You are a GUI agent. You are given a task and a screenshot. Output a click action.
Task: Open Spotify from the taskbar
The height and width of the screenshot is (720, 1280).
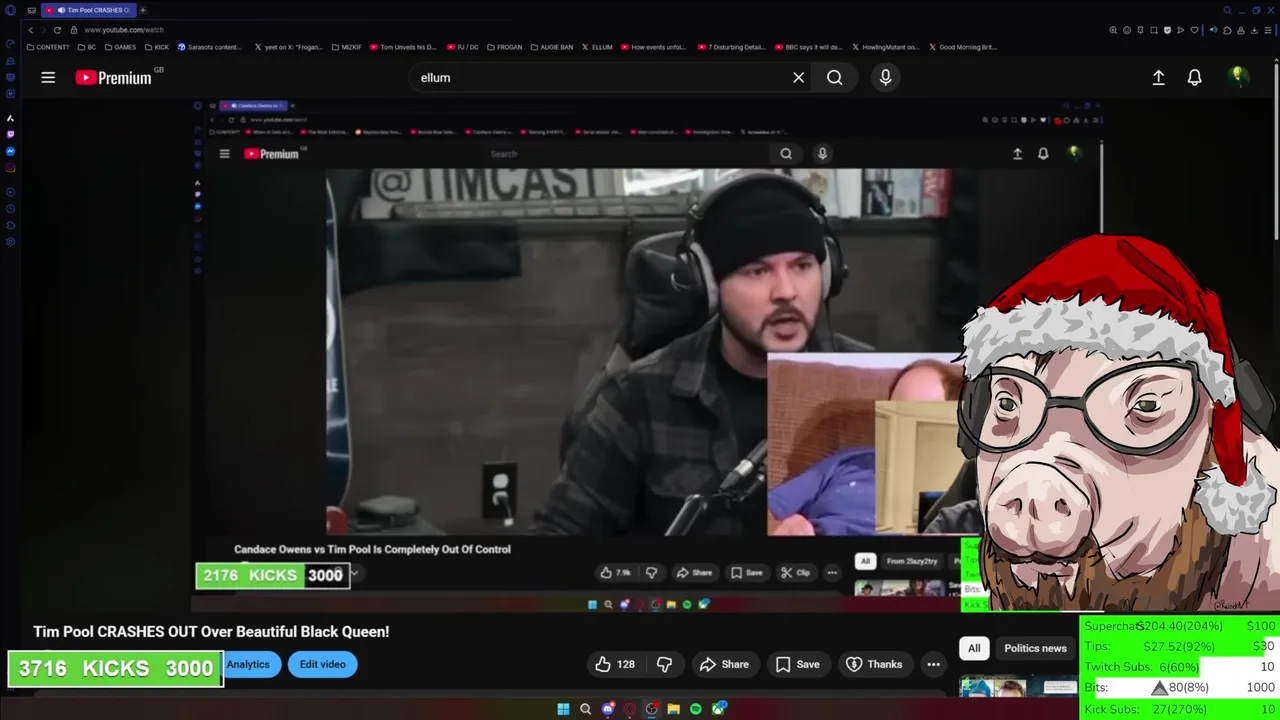[695, 709]
